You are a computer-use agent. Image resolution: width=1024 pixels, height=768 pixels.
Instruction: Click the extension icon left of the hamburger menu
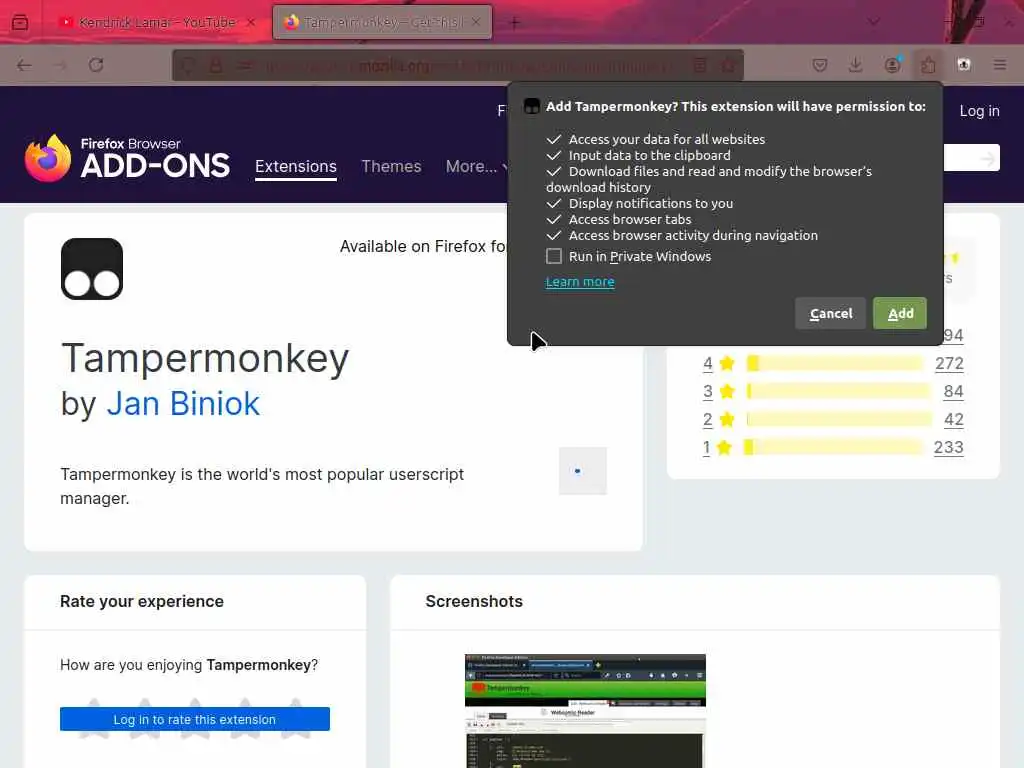coord(964,65)
